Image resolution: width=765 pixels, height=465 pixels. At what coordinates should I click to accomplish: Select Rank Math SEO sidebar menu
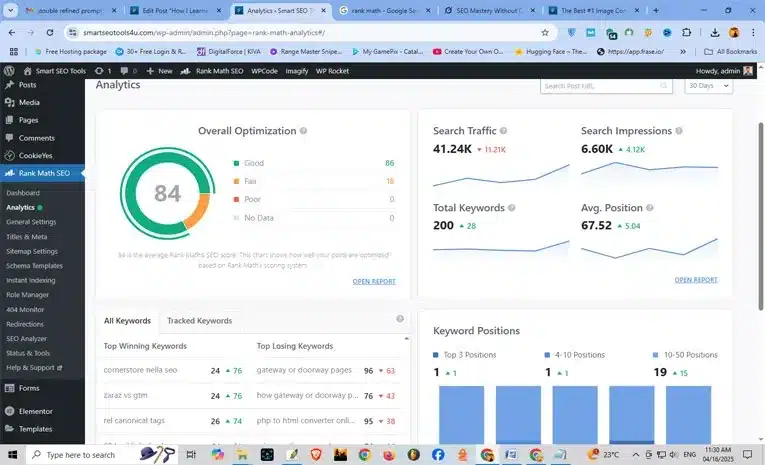point(42,173)
